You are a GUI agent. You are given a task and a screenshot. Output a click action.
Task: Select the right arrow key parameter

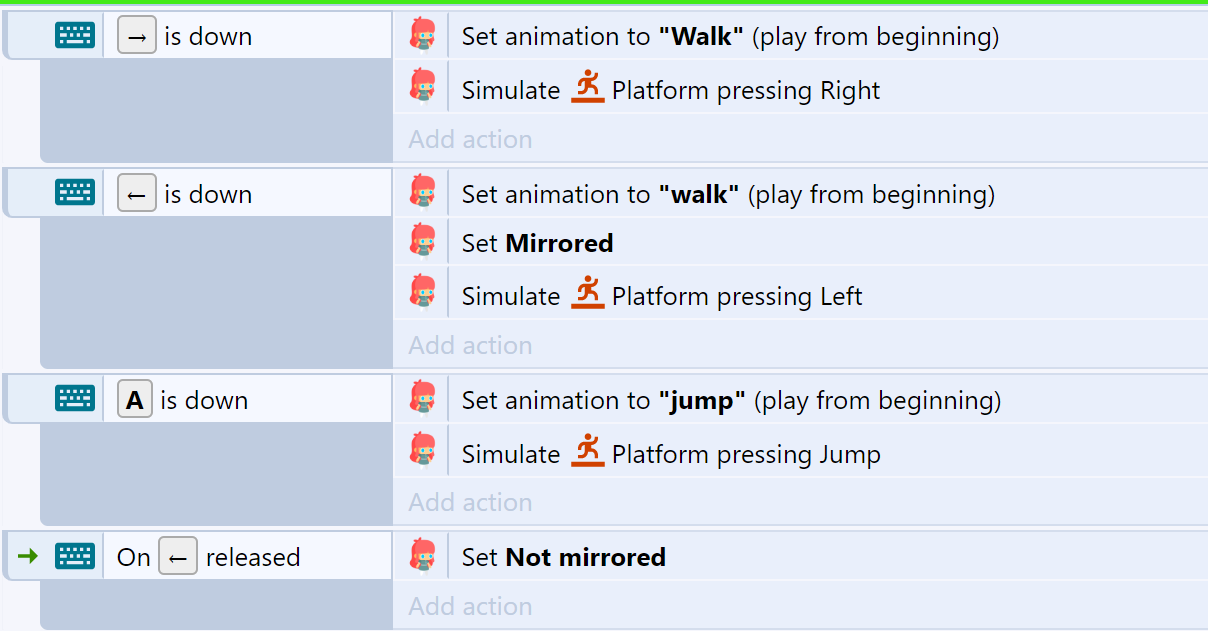pyautogui.click(x=137, y=36)
